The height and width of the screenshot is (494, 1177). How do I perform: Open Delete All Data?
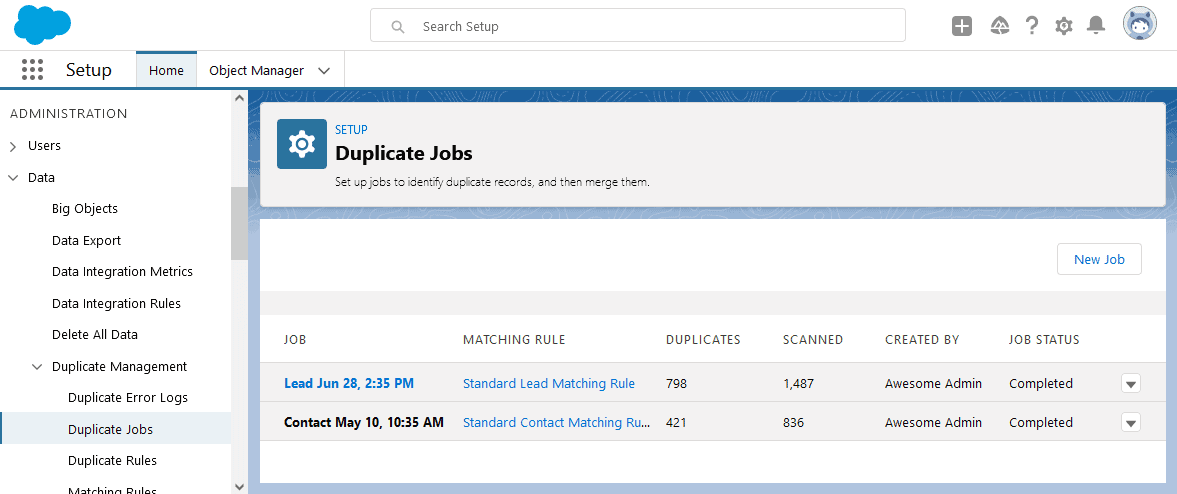pos(95,335)
